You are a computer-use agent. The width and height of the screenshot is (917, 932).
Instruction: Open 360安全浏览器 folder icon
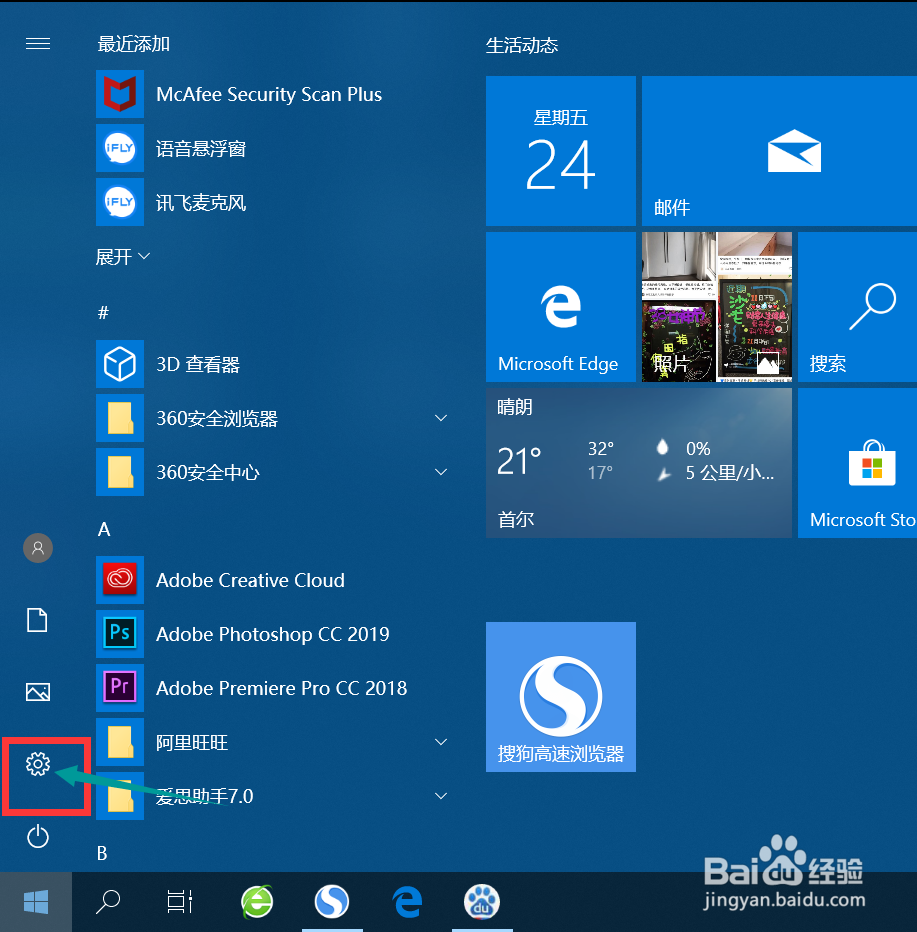coord(120,418)
